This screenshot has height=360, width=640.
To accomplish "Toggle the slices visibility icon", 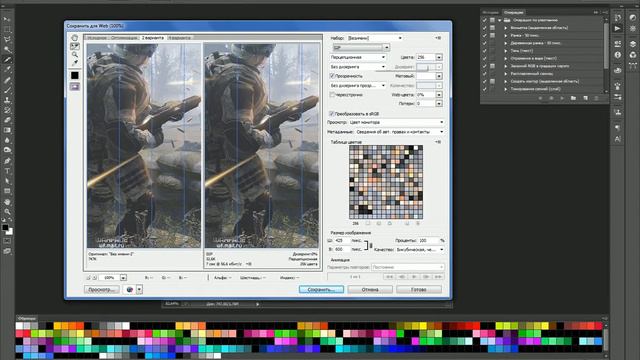I will 75,87.
